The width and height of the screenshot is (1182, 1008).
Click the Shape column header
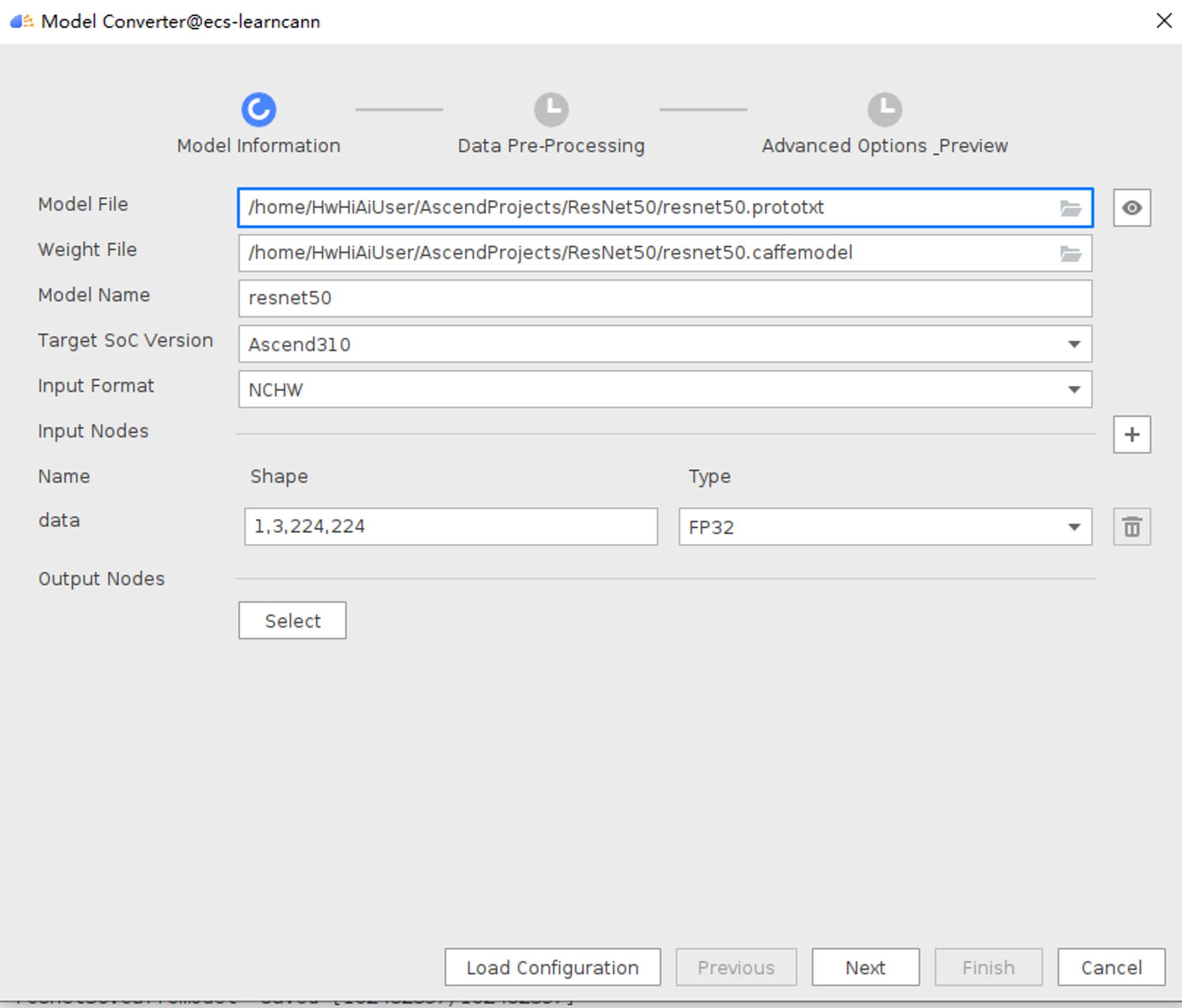pos(279,477)
